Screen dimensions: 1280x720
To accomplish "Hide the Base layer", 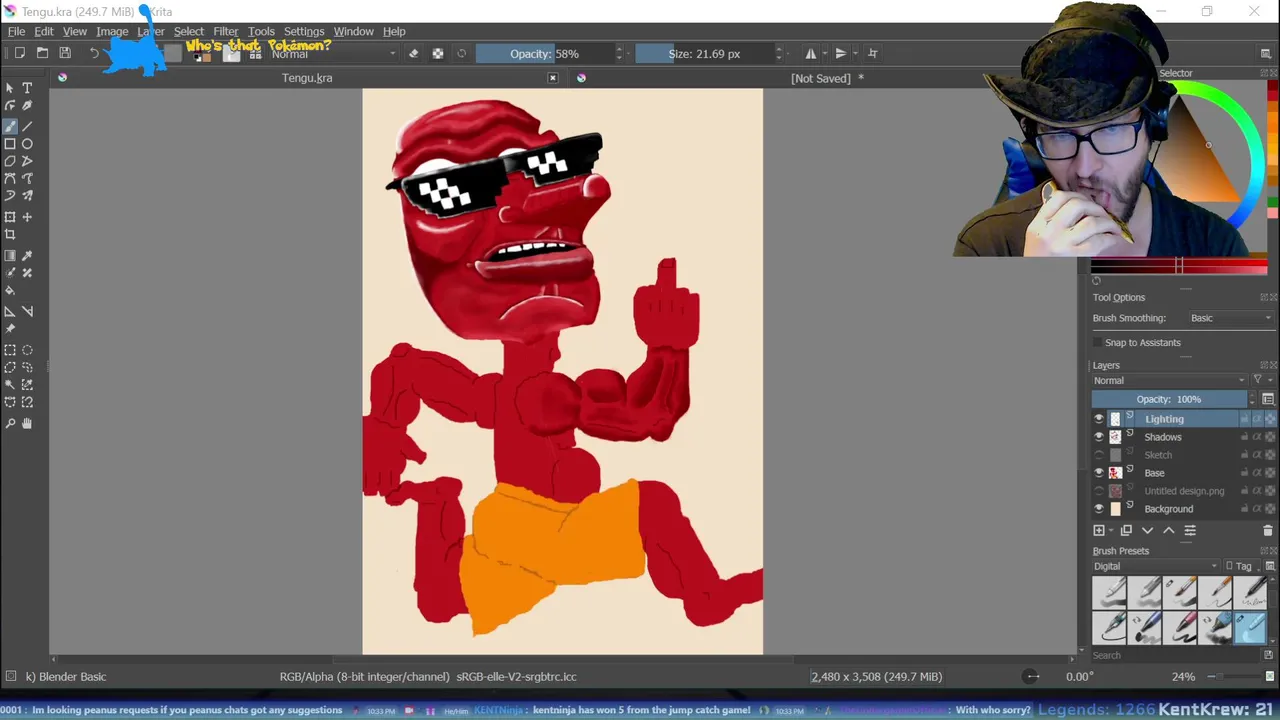I will coord(1099,473).
